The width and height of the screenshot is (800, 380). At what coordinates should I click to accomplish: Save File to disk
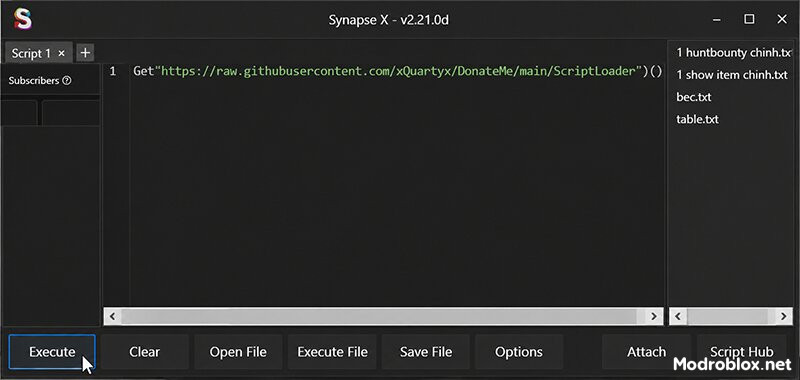[426, 352]
